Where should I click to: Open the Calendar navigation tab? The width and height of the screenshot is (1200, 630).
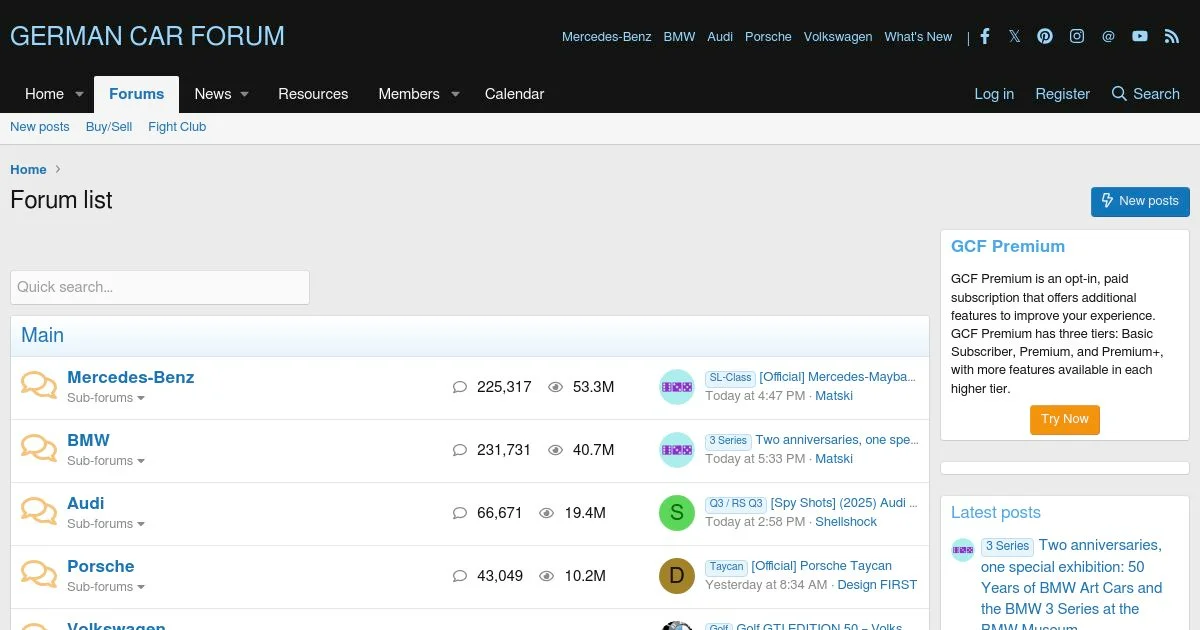[514, 94]
